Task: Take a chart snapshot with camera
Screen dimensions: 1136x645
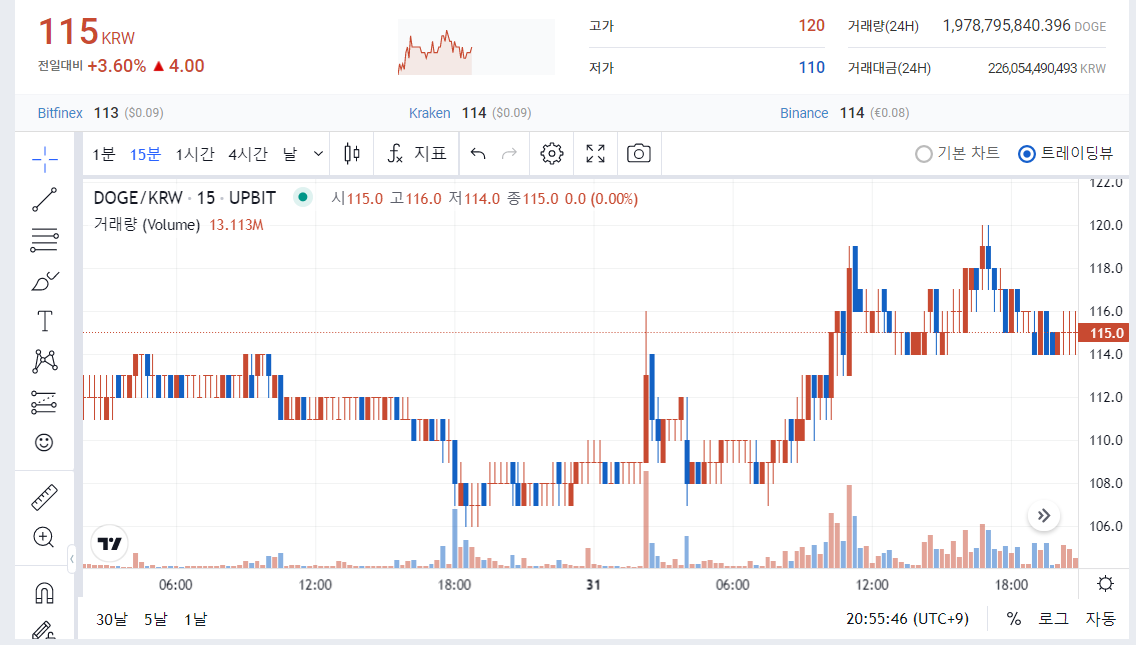Action: tap(638, 154)
